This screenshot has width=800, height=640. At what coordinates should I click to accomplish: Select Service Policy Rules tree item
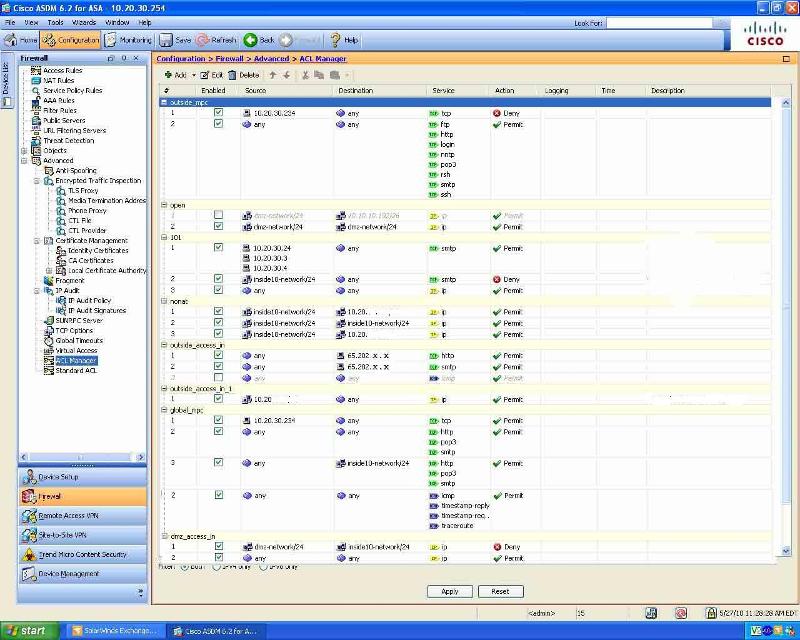tap(72, 90)
